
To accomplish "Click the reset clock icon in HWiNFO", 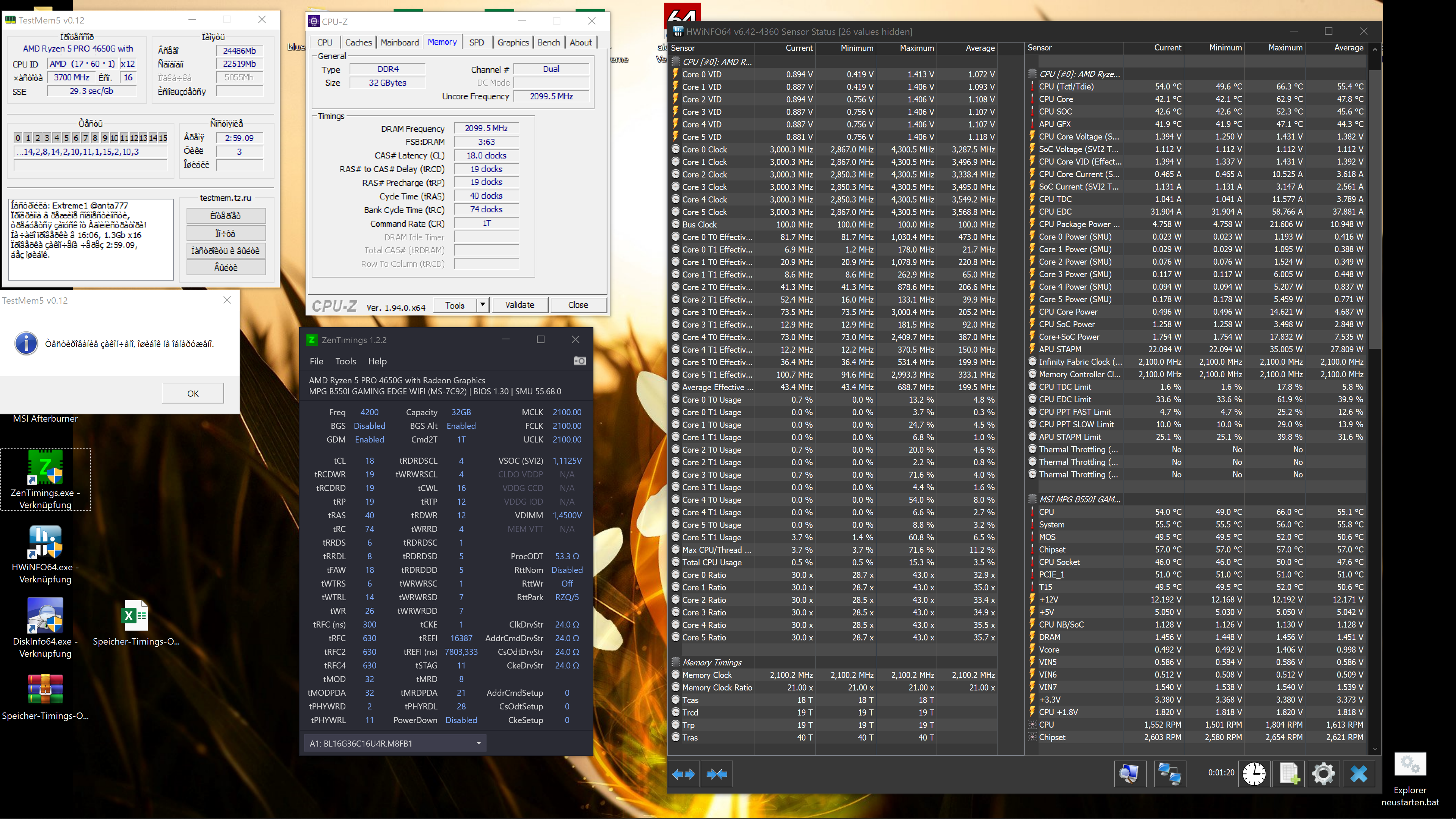I will tap(1254, 774).
